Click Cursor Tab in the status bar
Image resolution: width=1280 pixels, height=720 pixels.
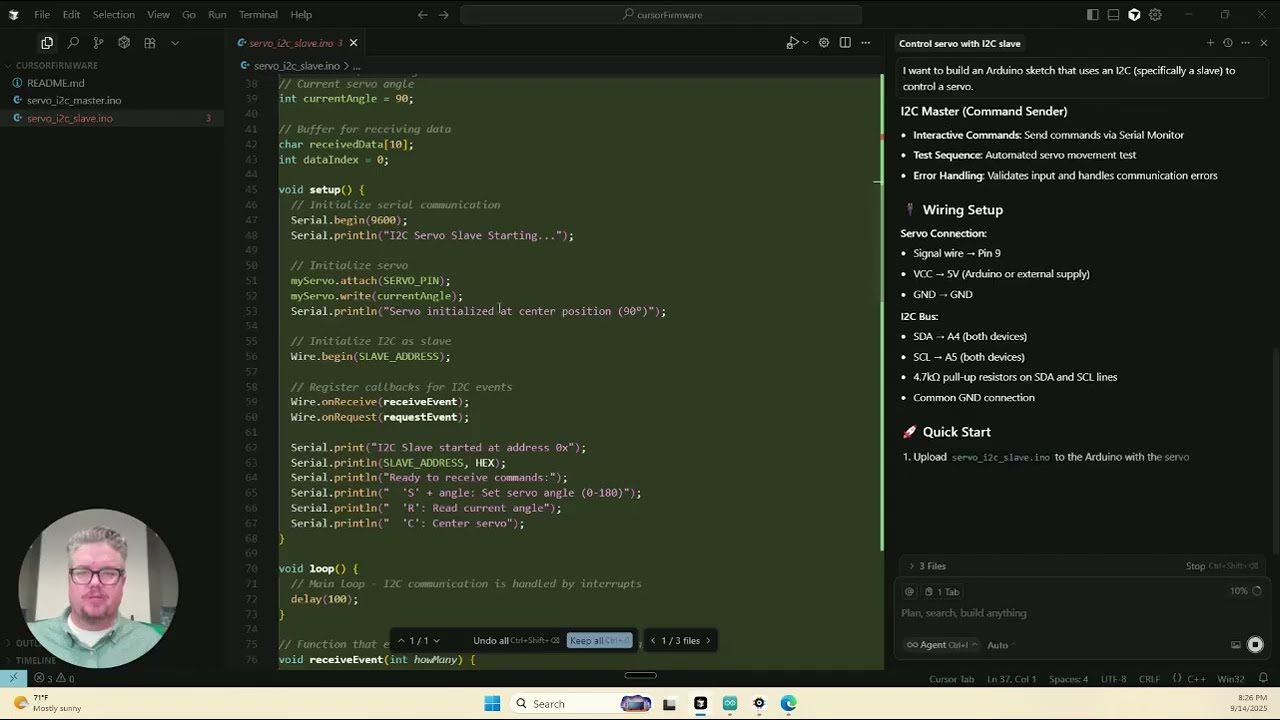tap(951, 679)
